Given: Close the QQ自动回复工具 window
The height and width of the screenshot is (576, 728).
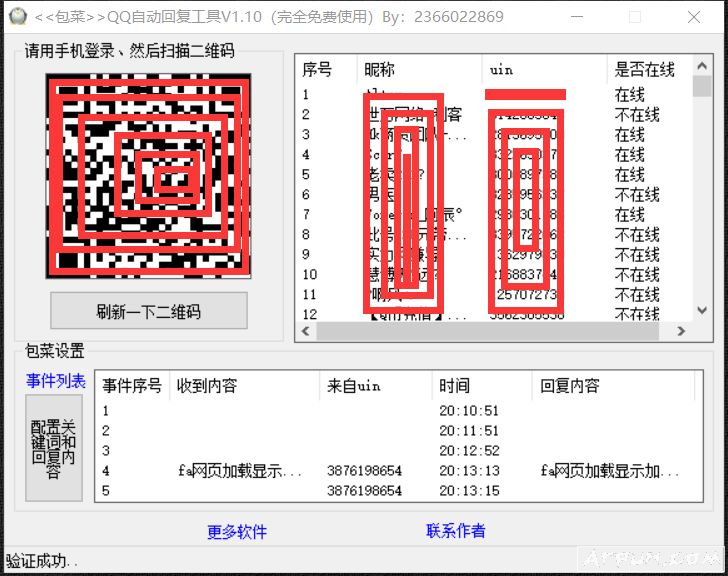Looking at the screenshot, I should pos(694,17).
